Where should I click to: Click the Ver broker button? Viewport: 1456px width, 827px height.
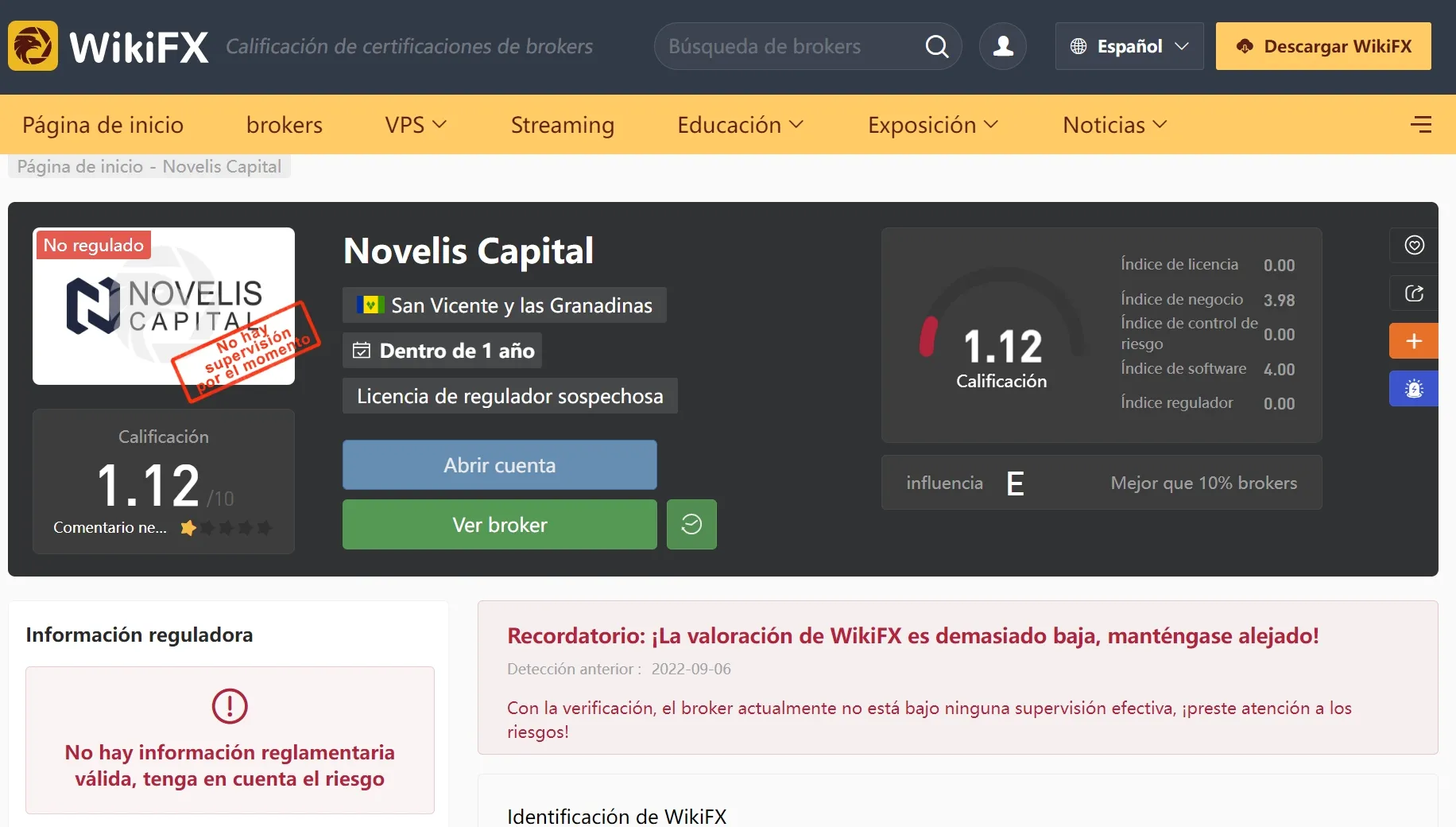[x=500, y=525]
